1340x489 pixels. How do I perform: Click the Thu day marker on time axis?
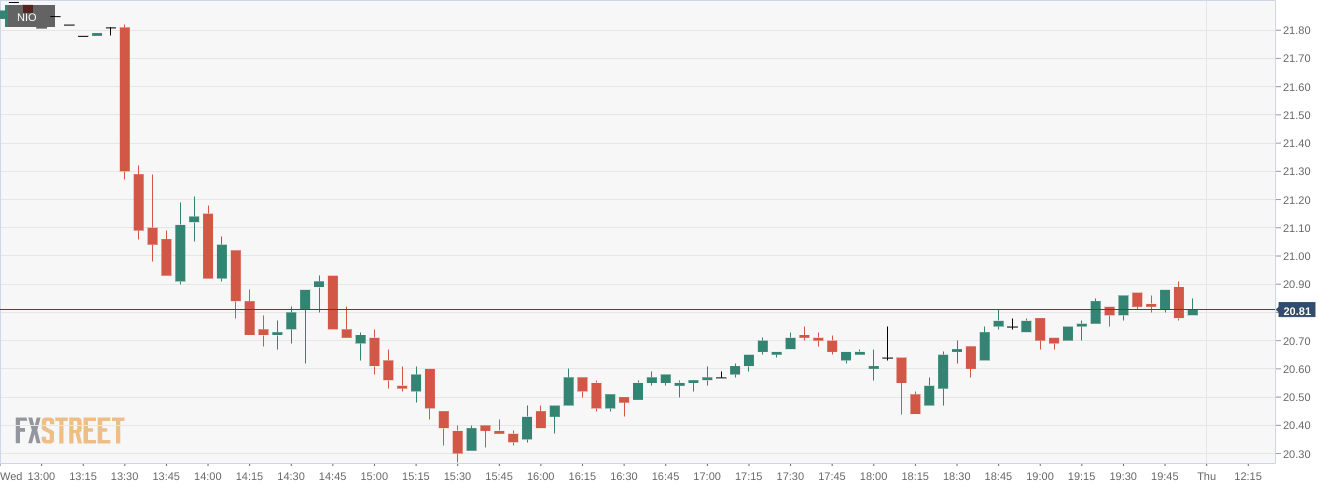(x=1207, y=476)
